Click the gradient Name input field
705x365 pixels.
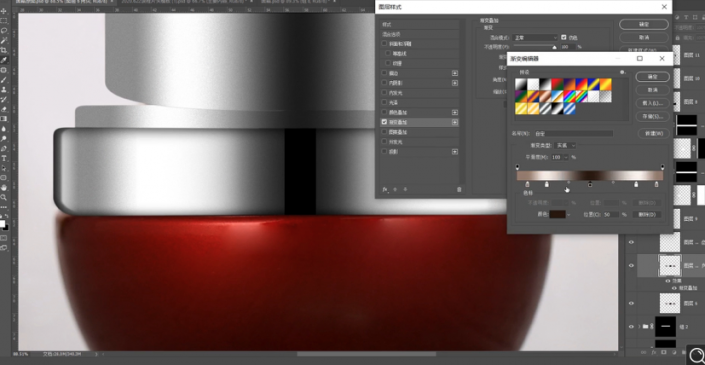(x=574, y=134)
